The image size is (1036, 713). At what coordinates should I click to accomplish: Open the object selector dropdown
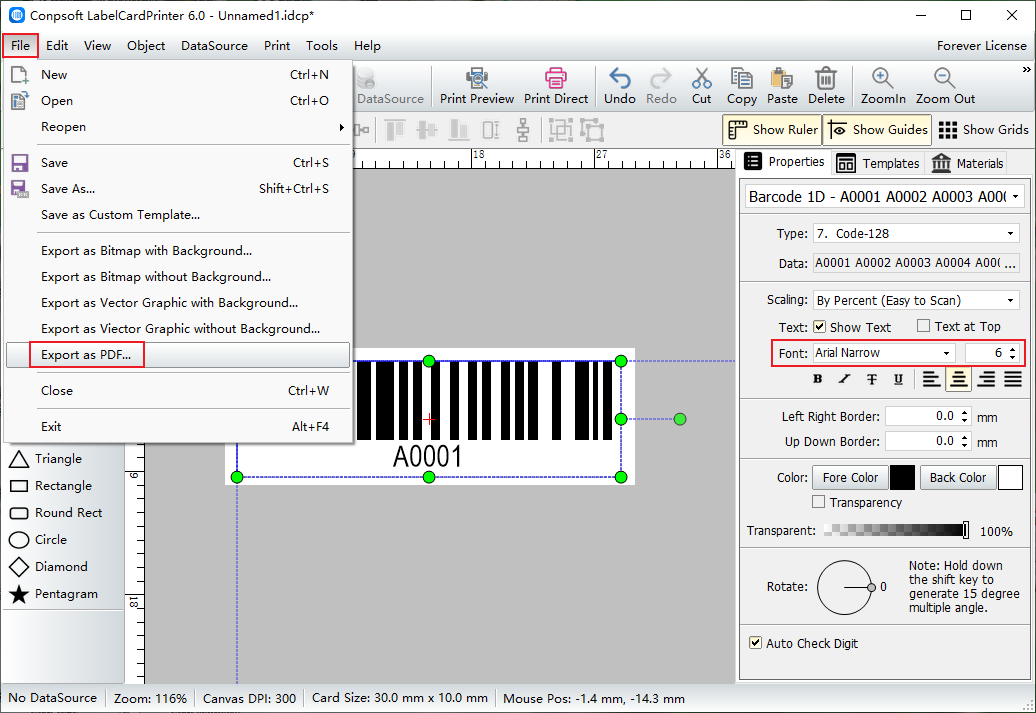1016,196
